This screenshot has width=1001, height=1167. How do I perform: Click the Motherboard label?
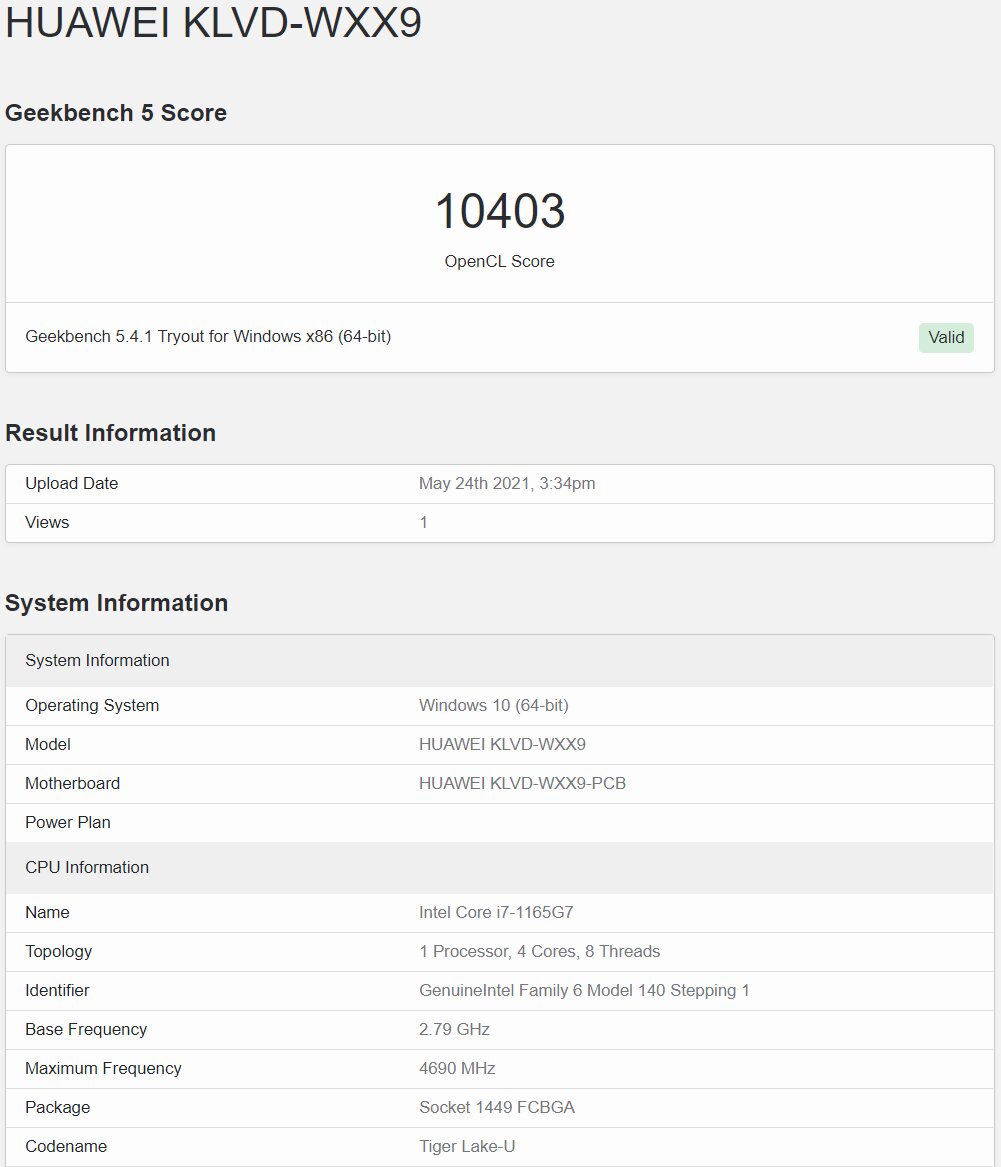click(72, 783)
